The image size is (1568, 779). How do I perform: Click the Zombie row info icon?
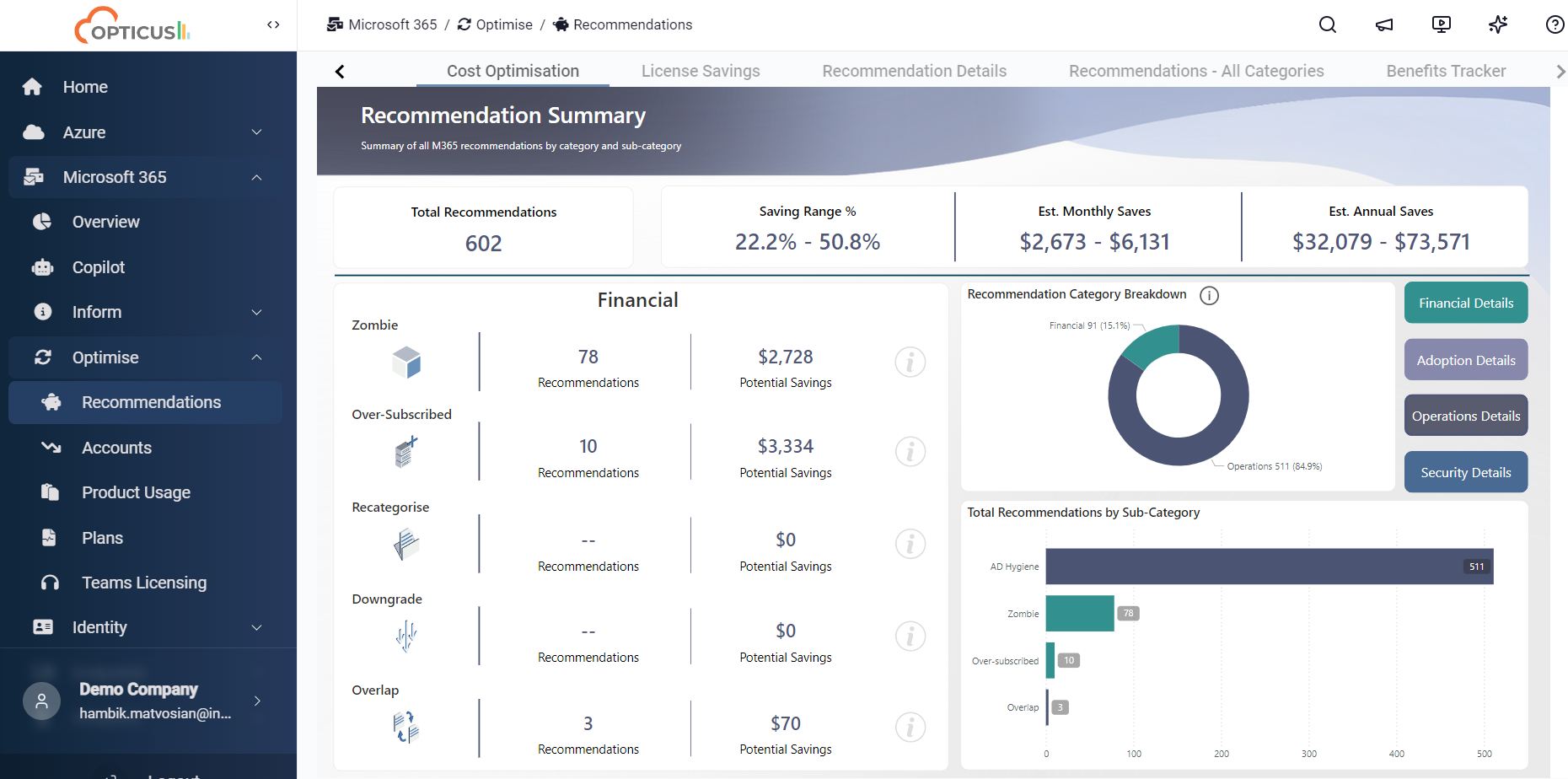pos(910,363)
